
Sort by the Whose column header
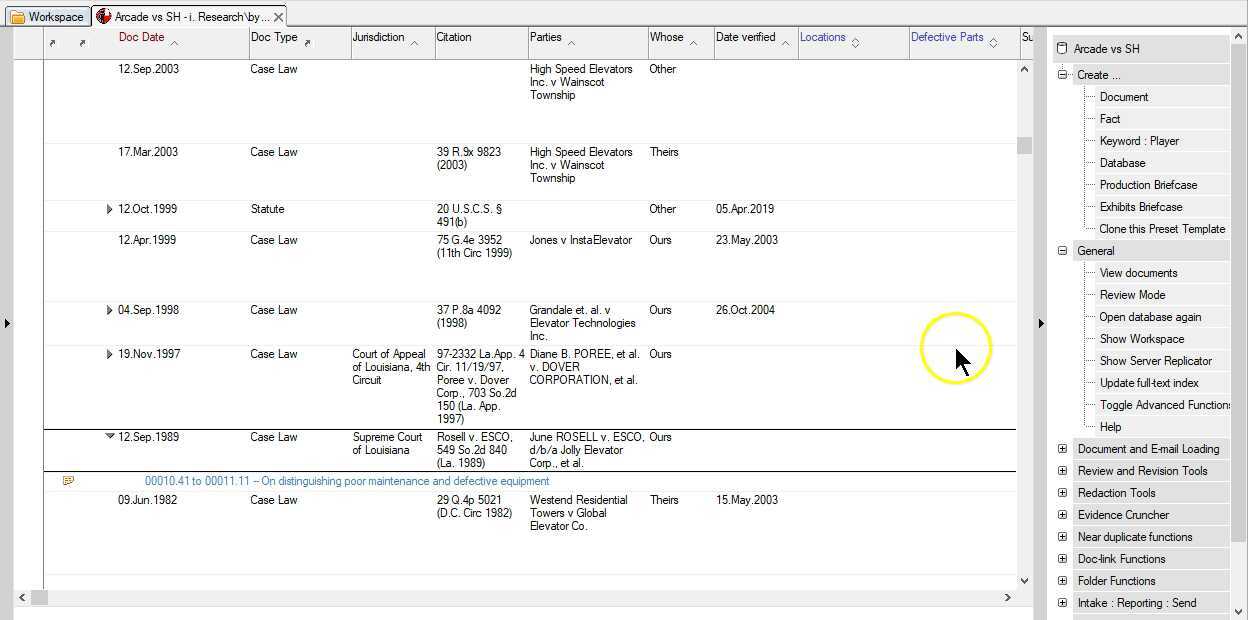click(x=667, y=37)
